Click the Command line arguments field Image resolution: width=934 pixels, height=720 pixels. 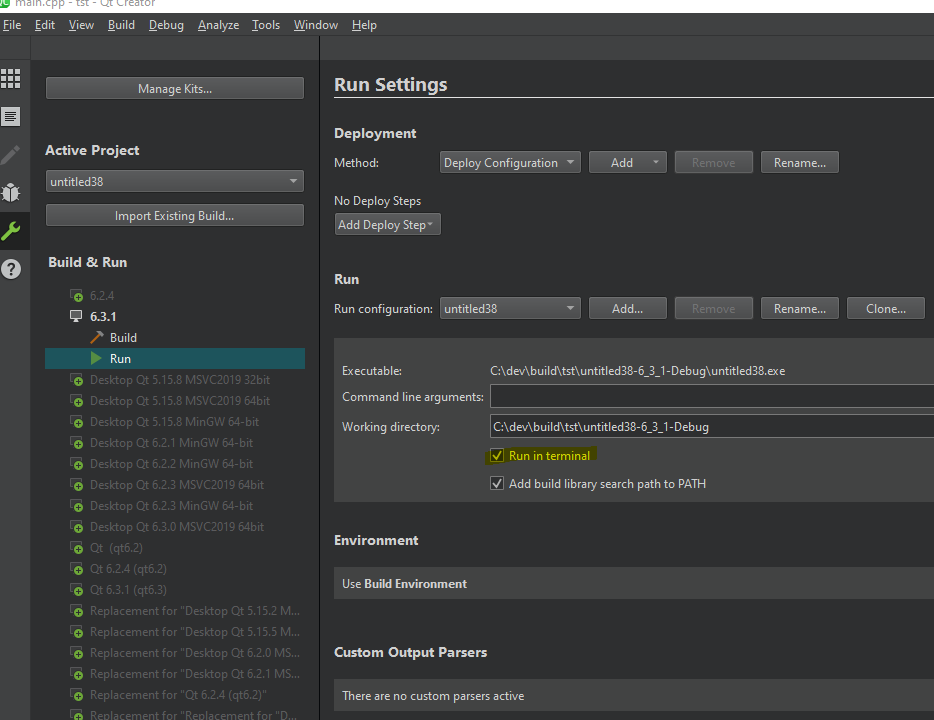click(712, 397)
